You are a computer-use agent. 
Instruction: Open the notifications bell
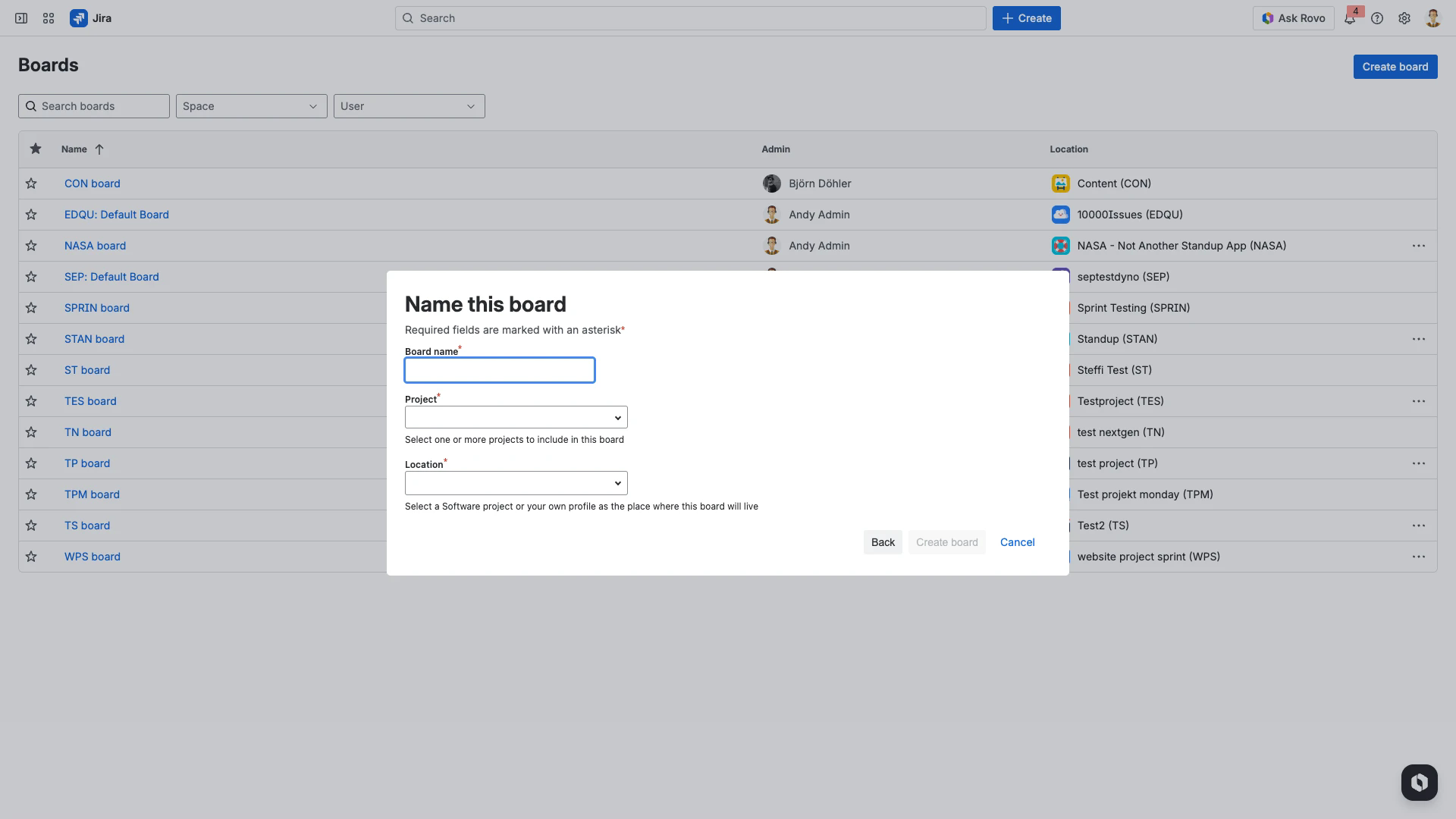tap(1350, 17)
